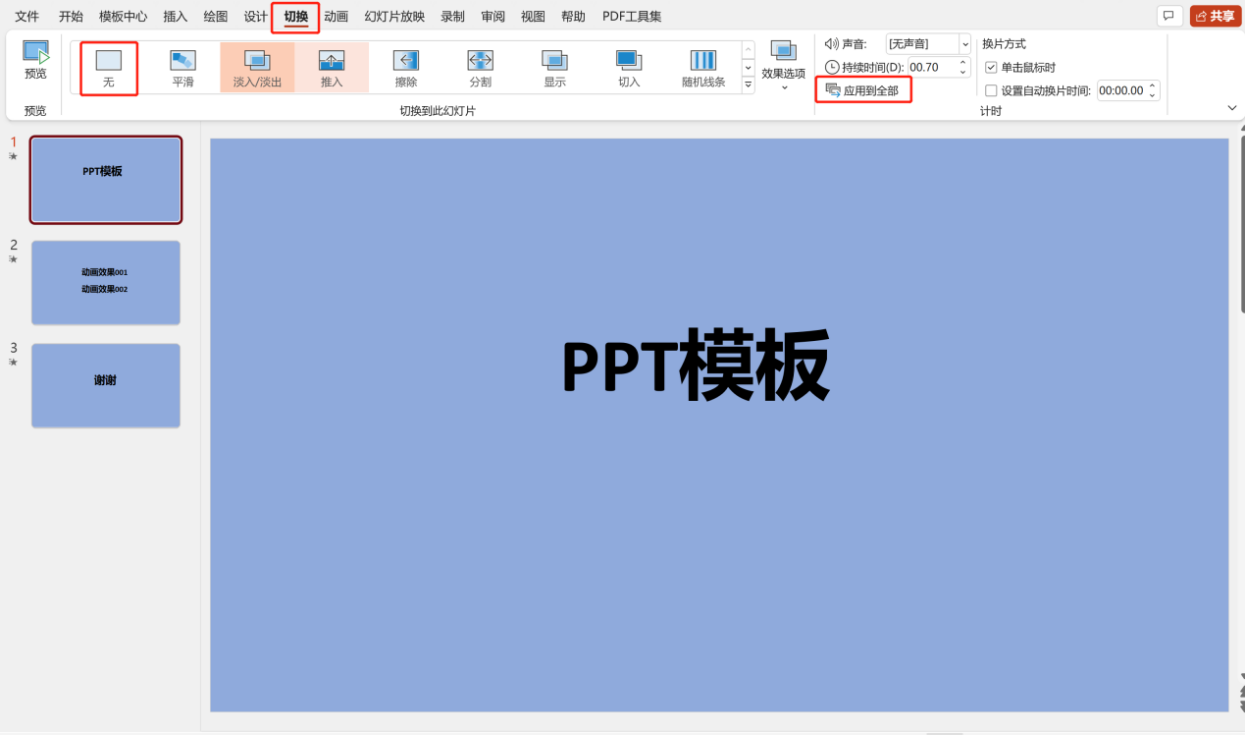This screenshot has height=735, width=1246.
Task: Open the 帮助 help tab
Action: click(x=573, y=17)
